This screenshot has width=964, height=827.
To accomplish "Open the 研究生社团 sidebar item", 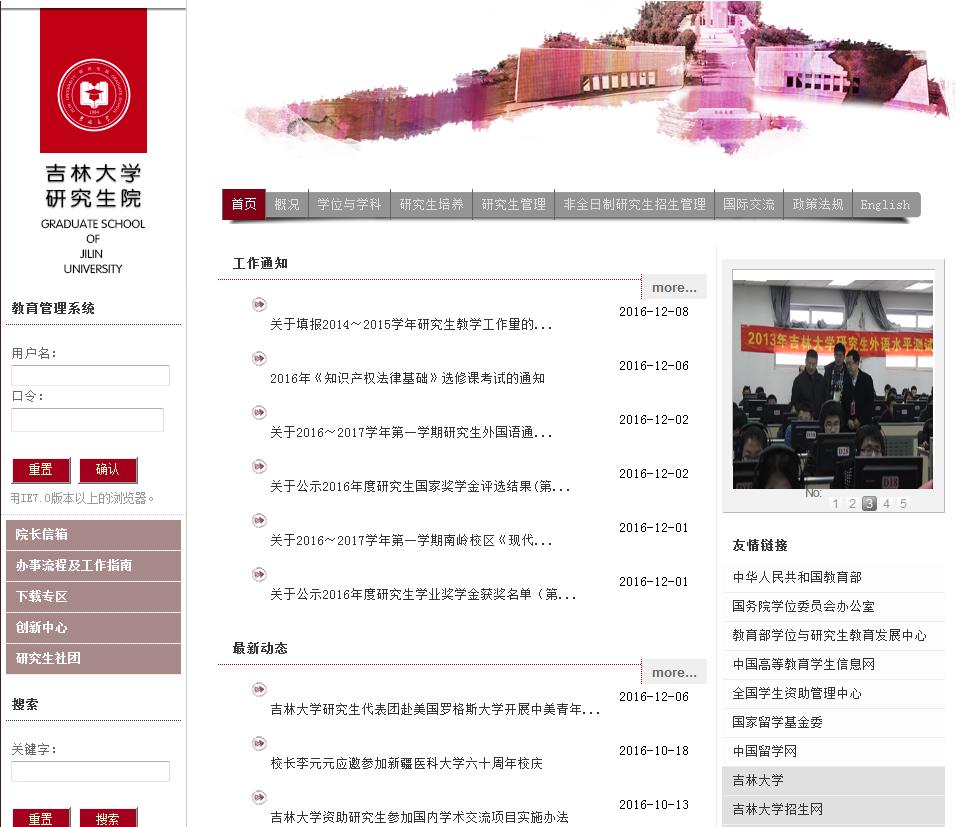I will click(x=93, y=659).
